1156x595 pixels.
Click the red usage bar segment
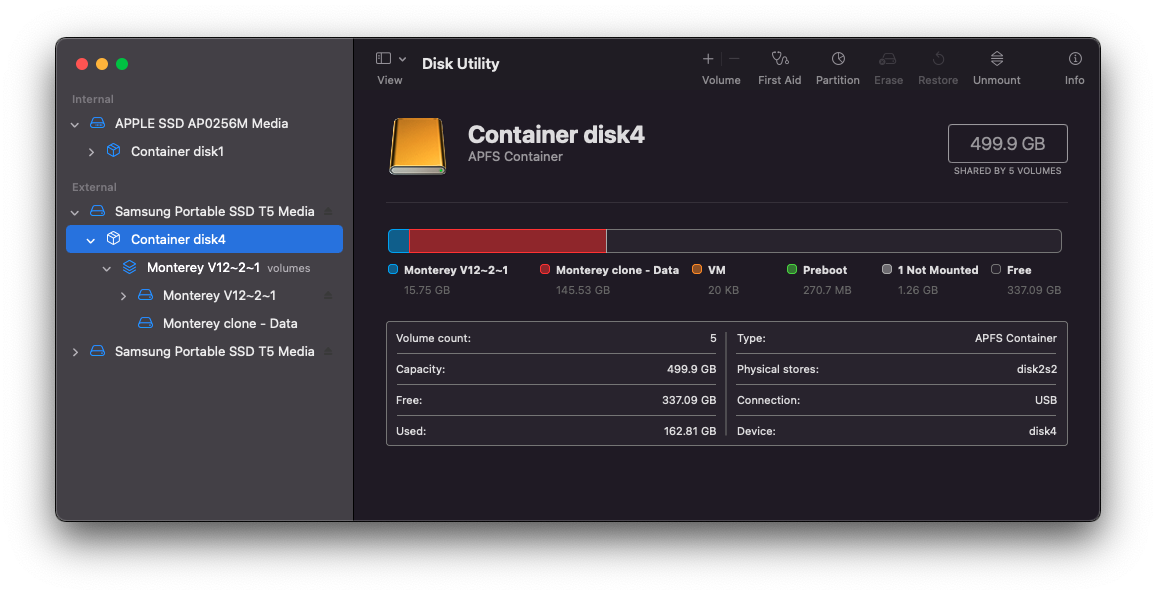[x=507, y=241]
